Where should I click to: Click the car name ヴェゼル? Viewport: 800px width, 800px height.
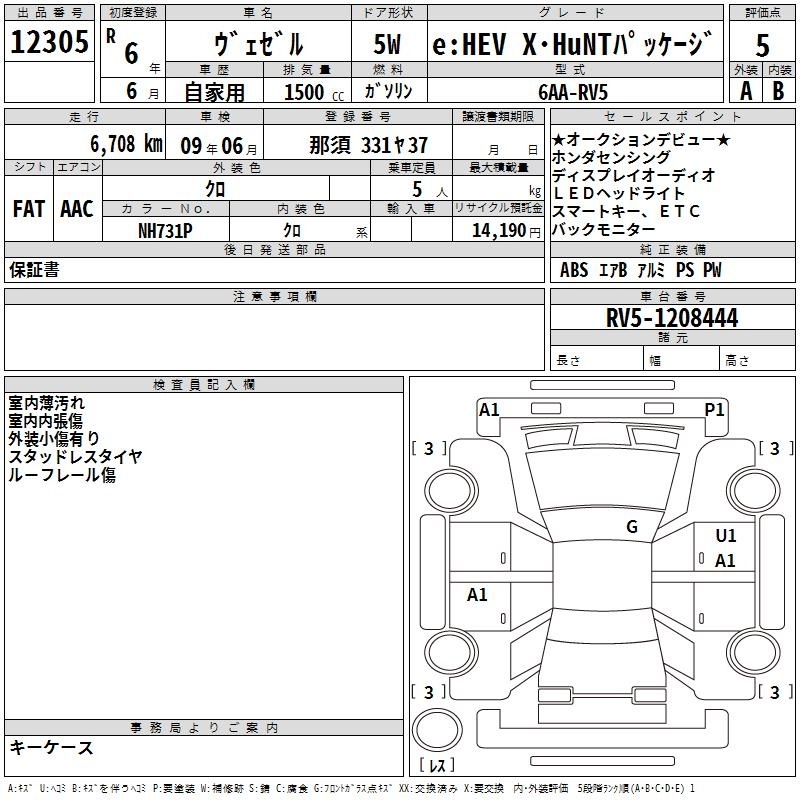coord(258,43)
